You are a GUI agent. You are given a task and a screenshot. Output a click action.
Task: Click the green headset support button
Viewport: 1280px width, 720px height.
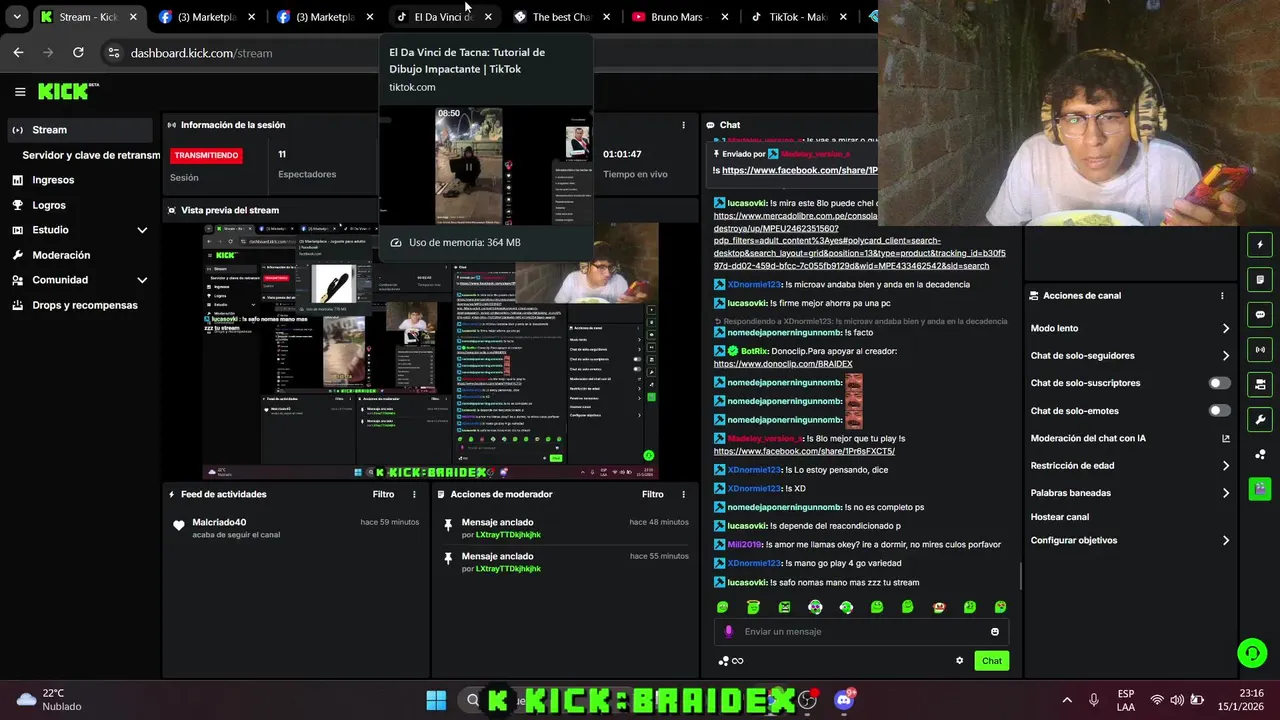pyautogui.click(x=1251, y=653)
